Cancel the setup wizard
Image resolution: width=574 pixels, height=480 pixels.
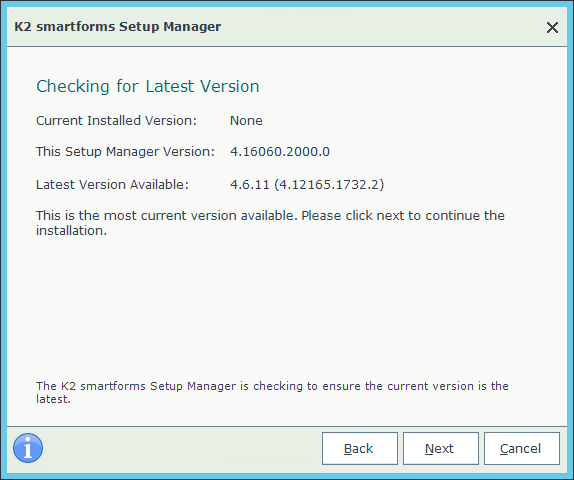tap(522, 449)
